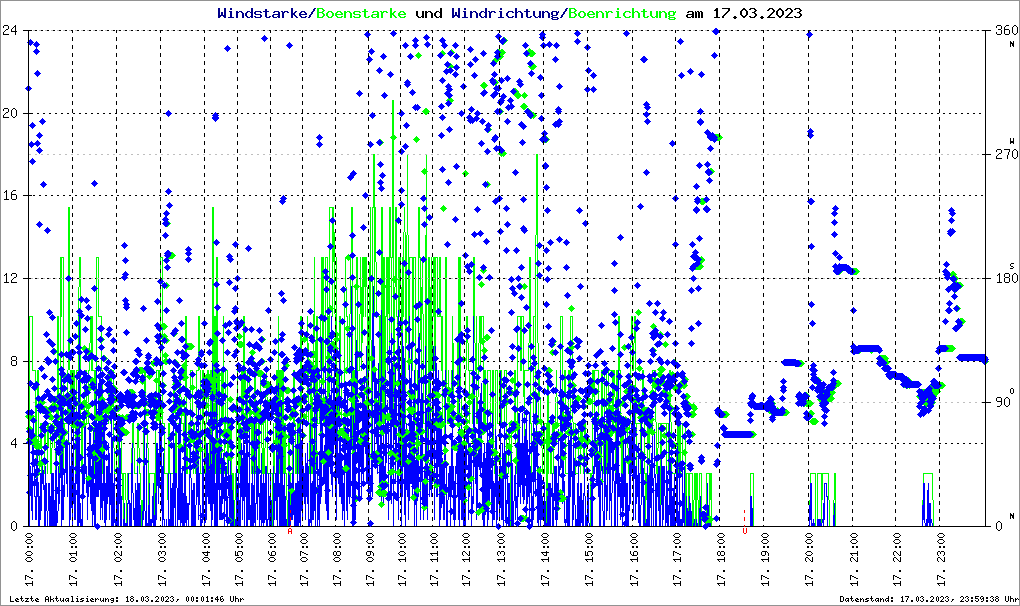Viewport: 1020px width, 606px height.
Task: Click the '16' label on left axis
Action: click(x=10, y=196)
